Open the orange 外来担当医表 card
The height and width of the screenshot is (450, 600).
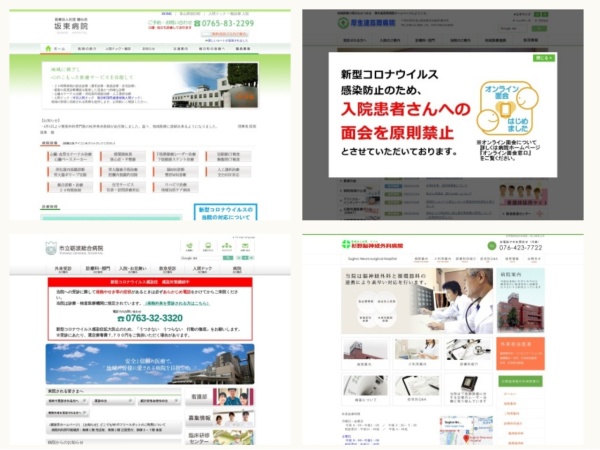pos(520,354)
